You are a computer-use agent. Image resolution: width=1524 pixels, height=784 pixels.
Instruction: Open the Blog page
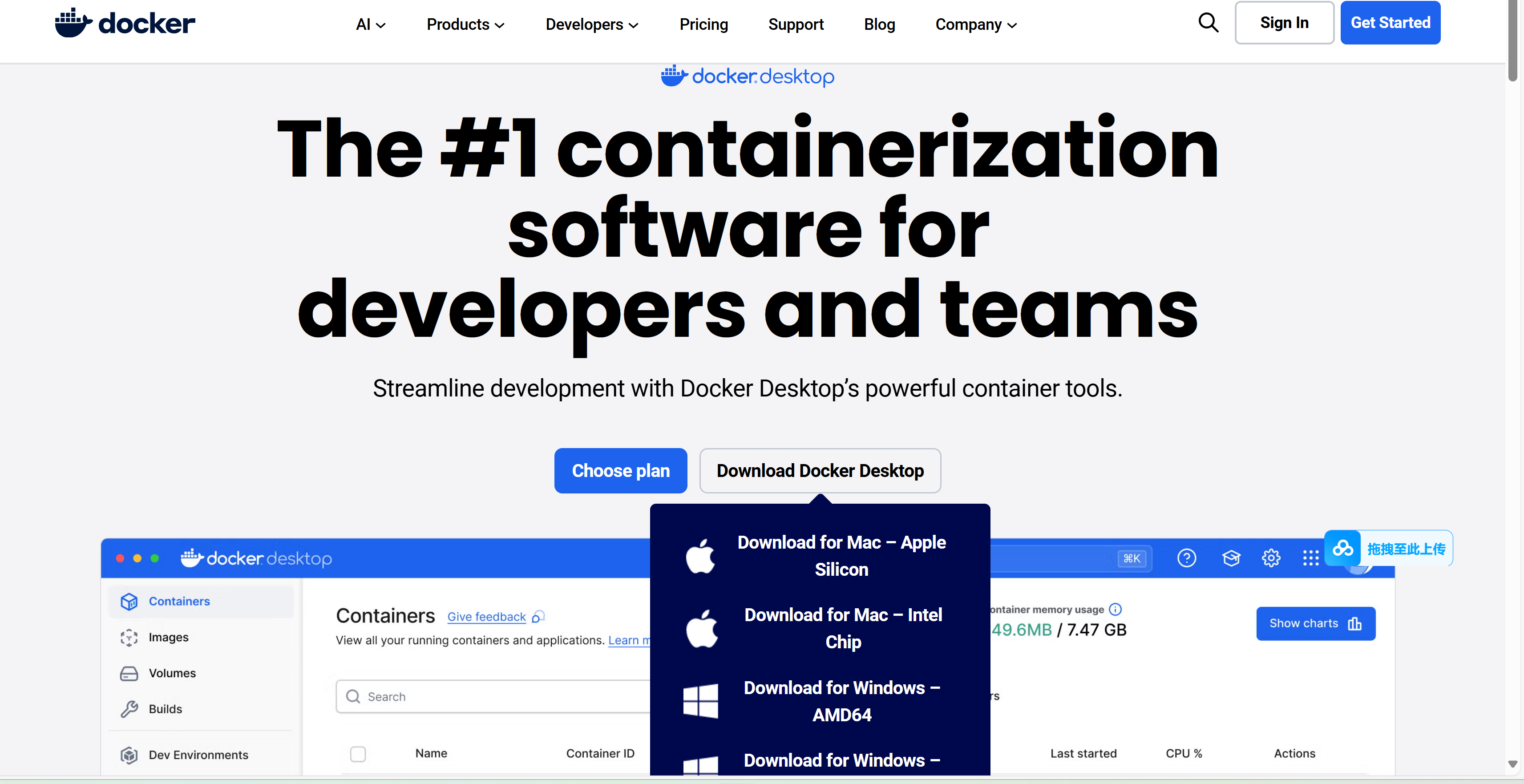pos(879,25)
